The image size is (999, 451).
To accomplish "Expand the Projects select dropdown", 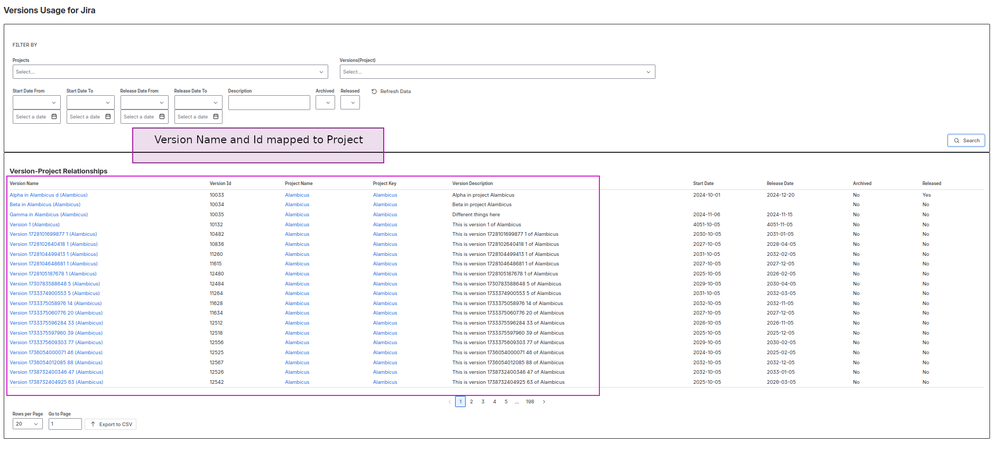I will [170, 72].
